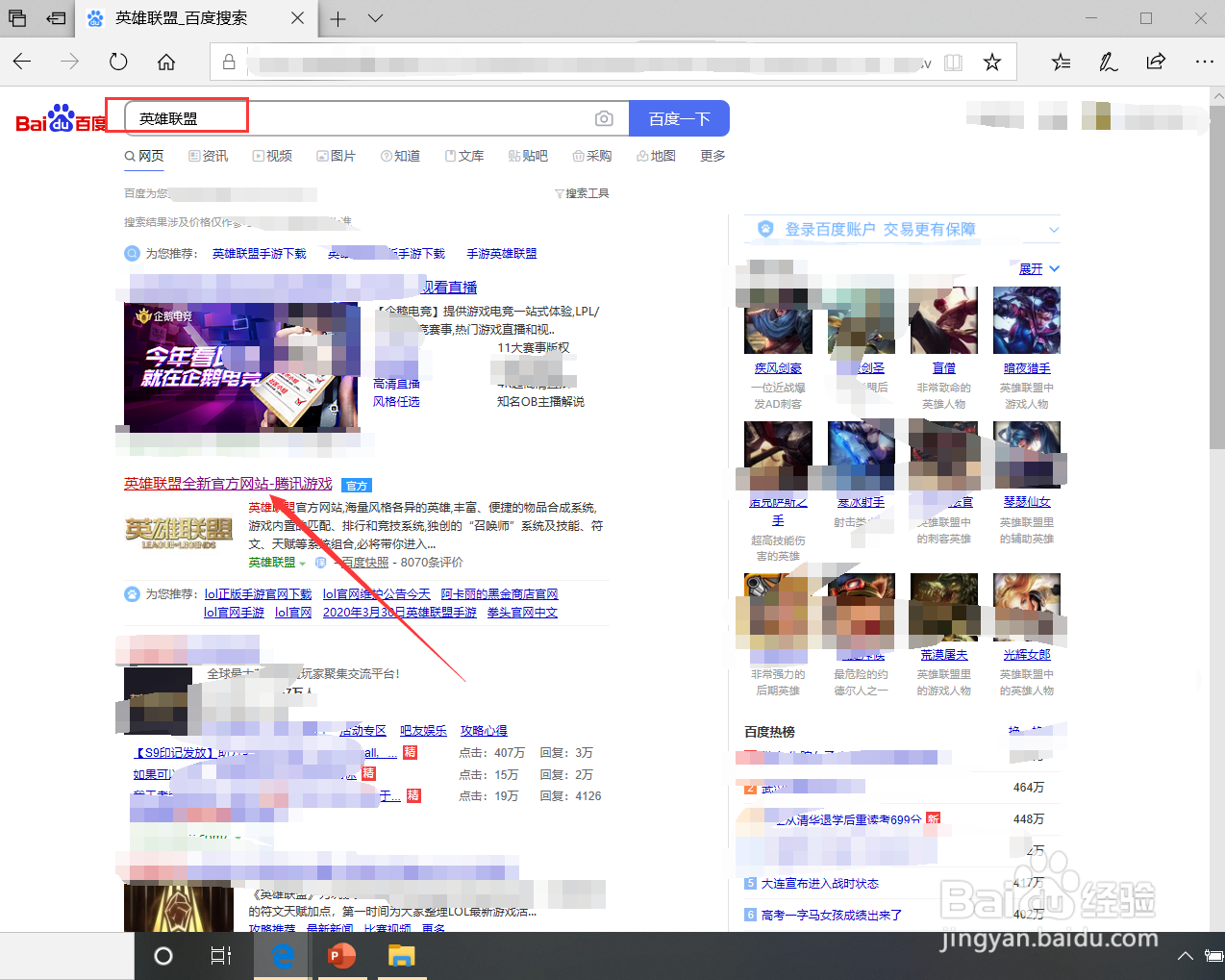
Task: Switch to the 图片 tab
Action: coord(337,156)
